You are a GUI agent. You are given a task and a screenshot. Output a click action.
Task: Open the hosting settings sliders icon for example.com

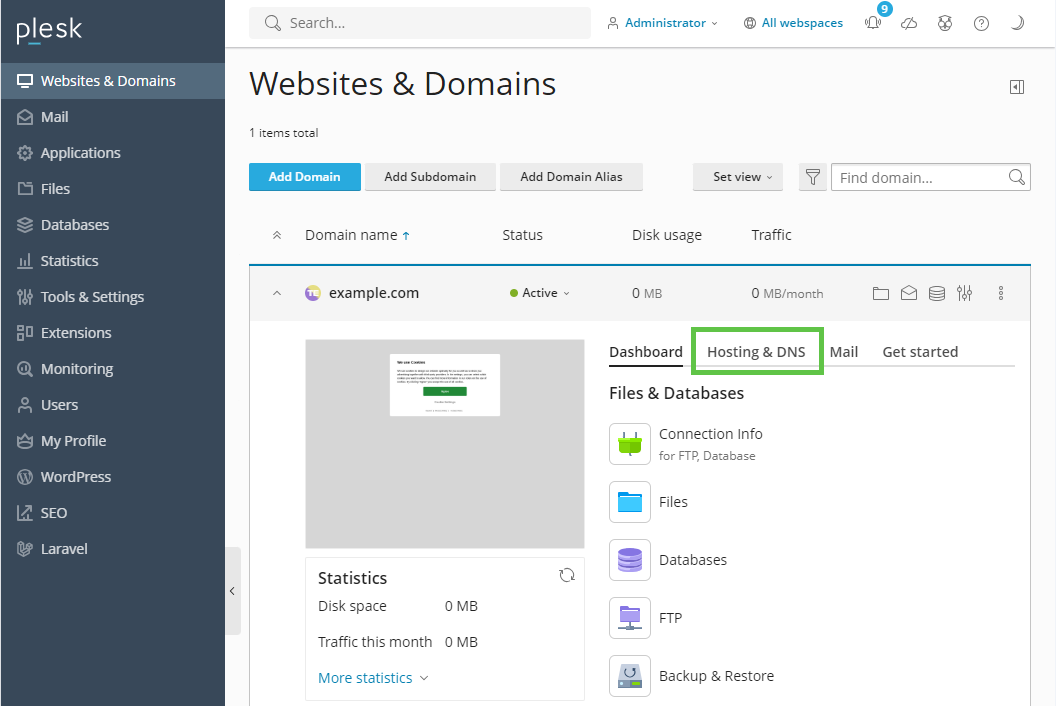[x=964, y=293]
